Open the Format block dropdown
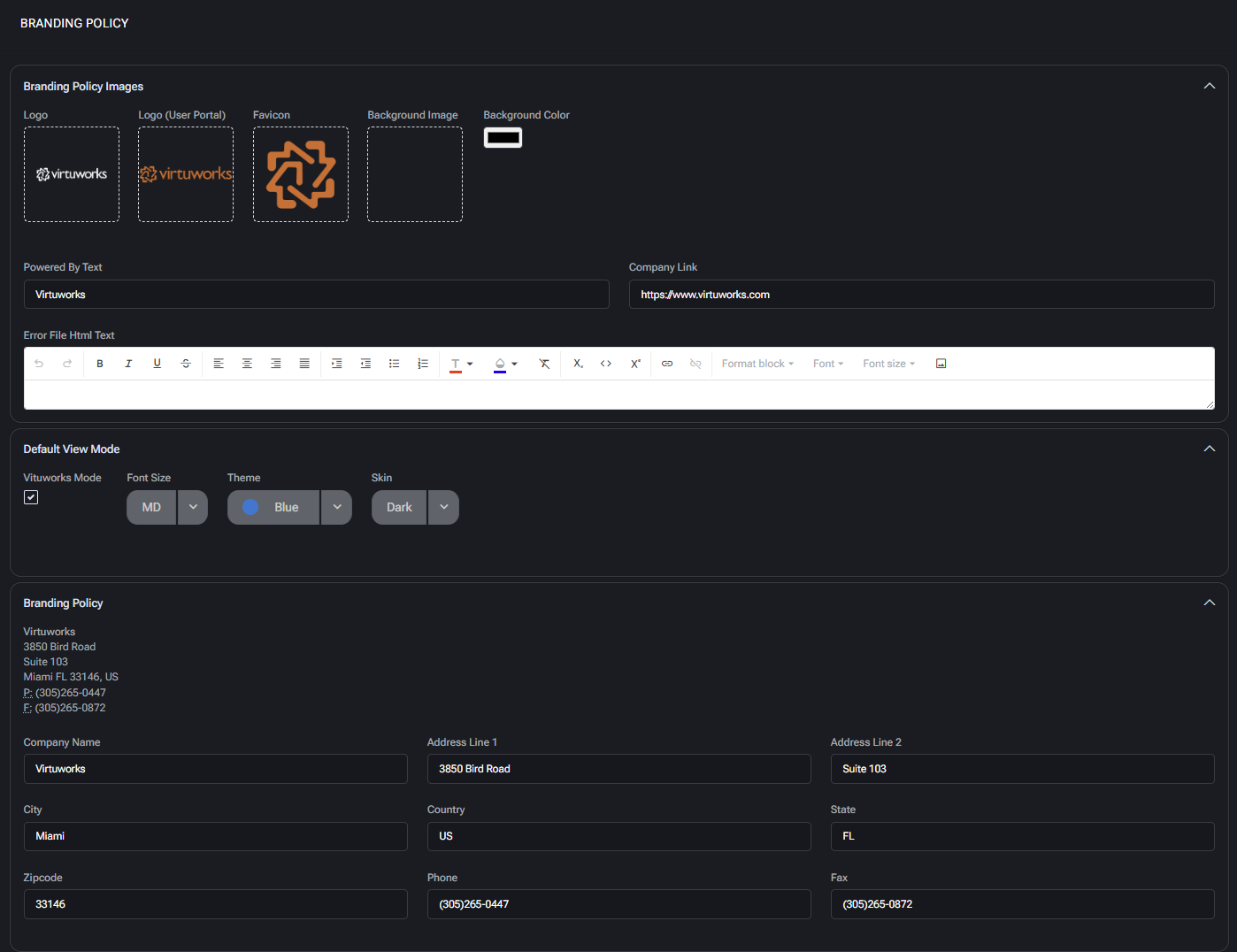 (757, 364)
